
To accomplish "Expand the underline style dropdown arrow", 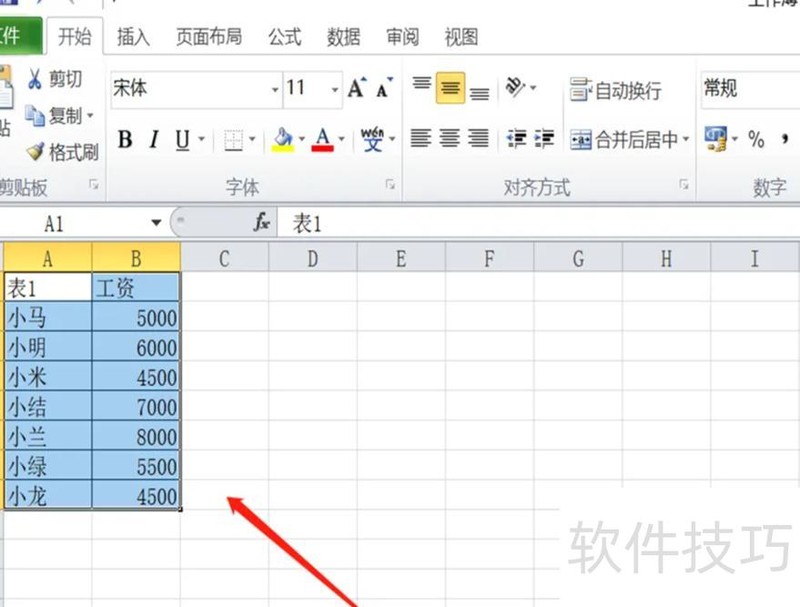I will 201,139.
